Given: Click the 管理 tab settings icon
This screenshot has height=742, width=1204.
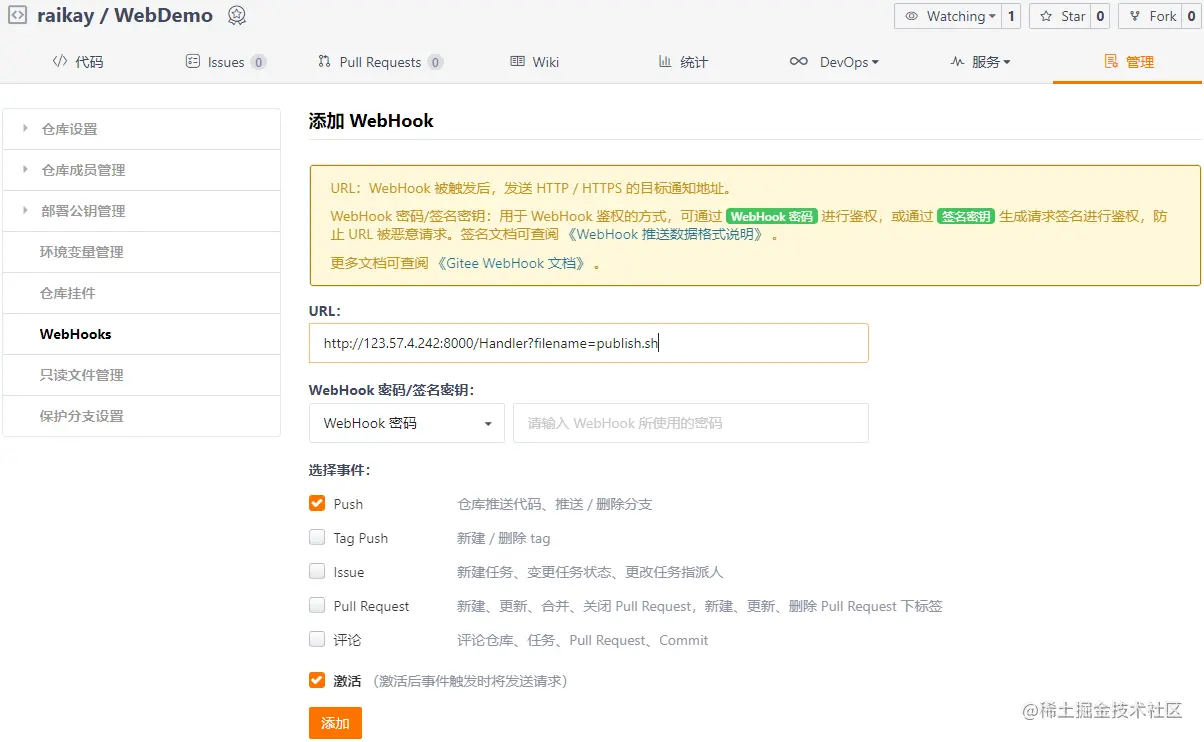Looking at the screenshot, I should 1111,61.
